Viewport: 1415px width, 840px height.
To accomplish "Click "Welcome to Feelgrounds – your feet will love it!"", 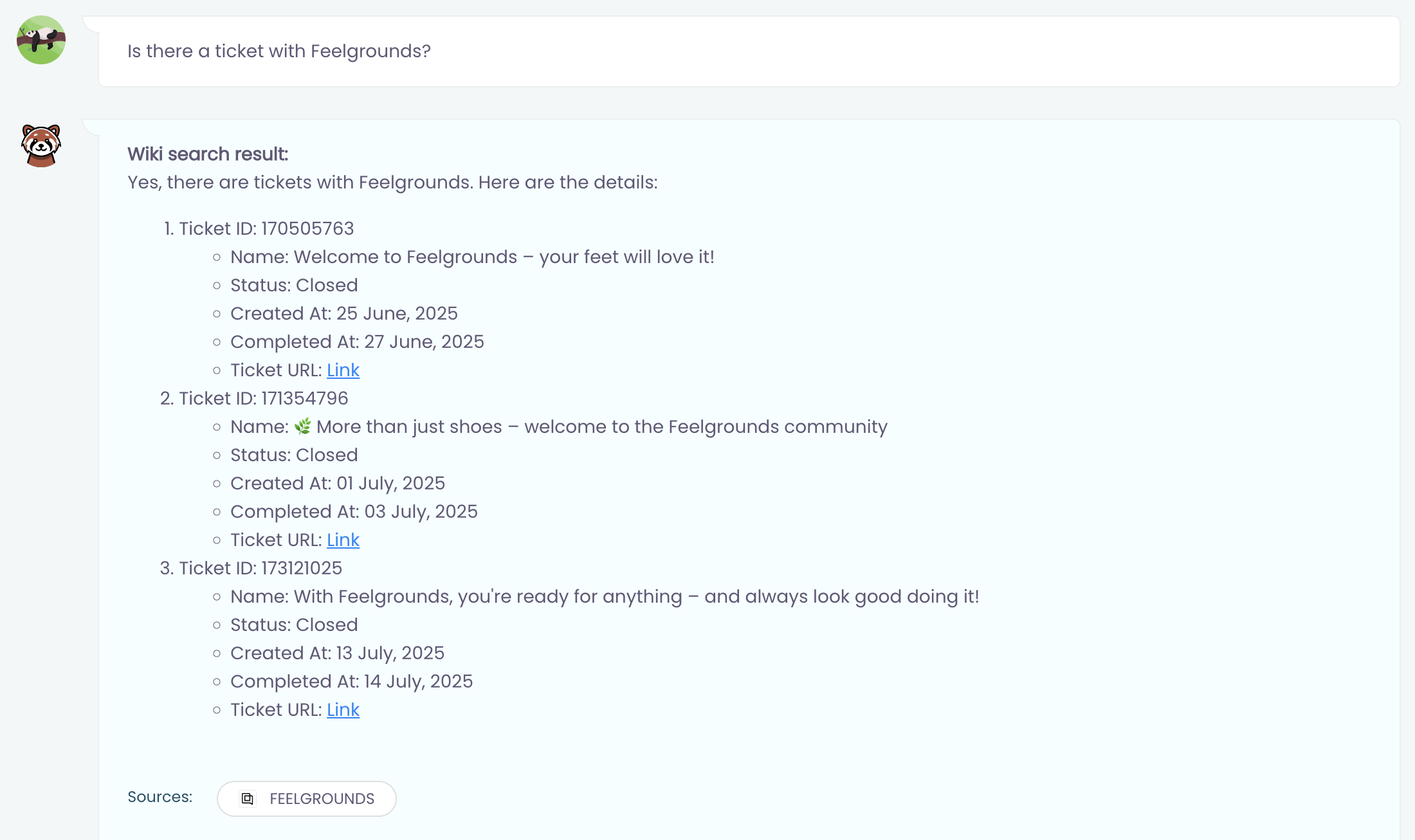I will 504,257.
